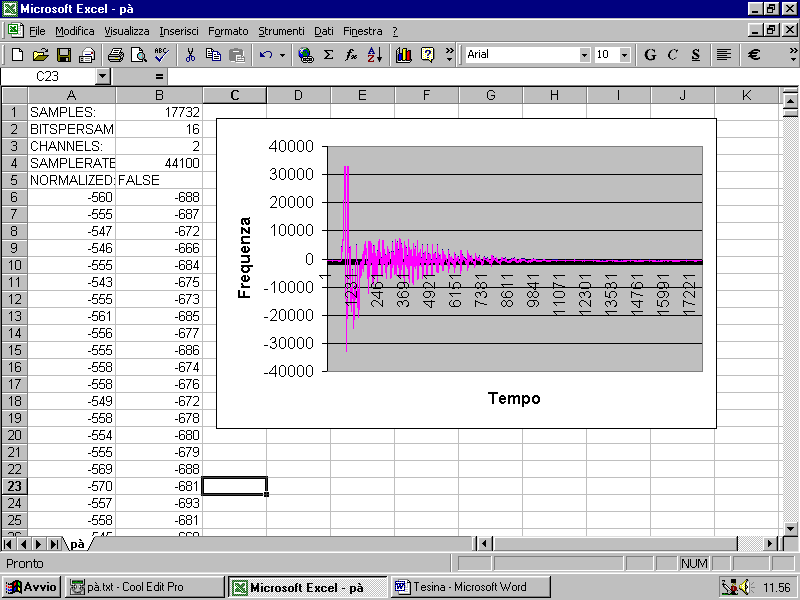Undo the last action

pyautogui.click(x=266, y=55)
